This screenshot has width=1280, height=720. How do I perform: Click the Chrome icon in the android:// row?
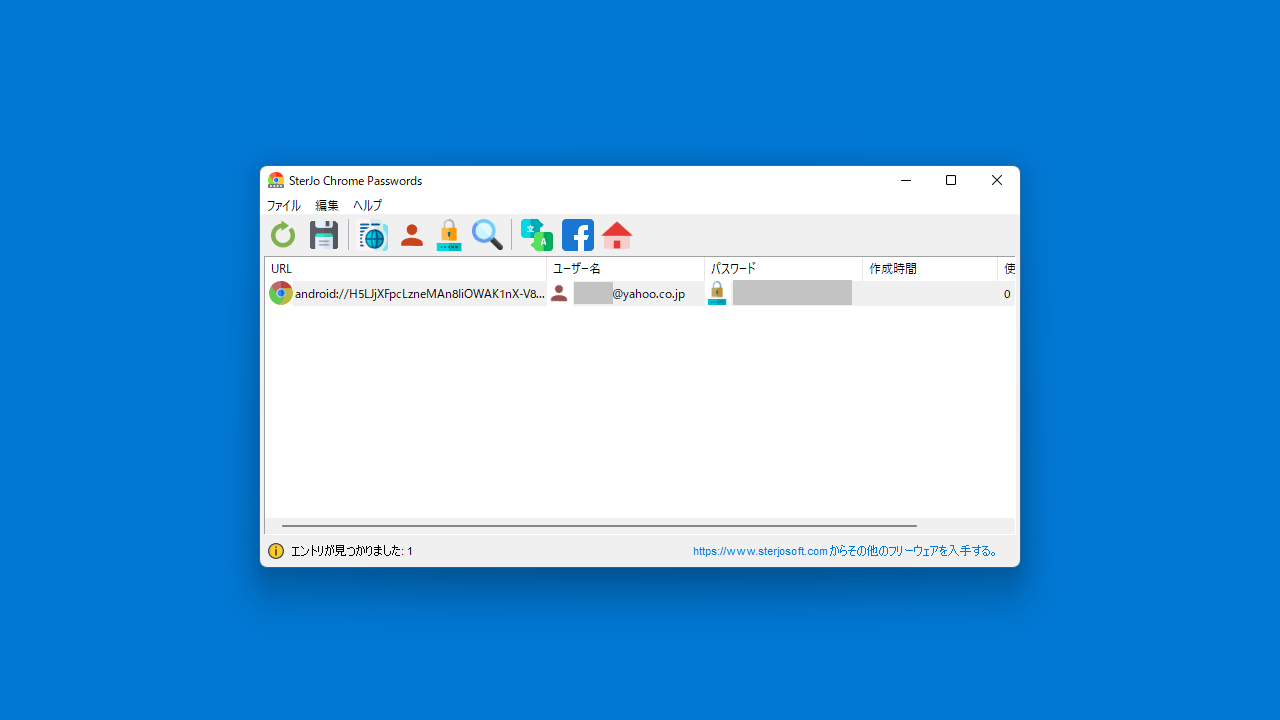pyautogui.click(x=281, y=293)
